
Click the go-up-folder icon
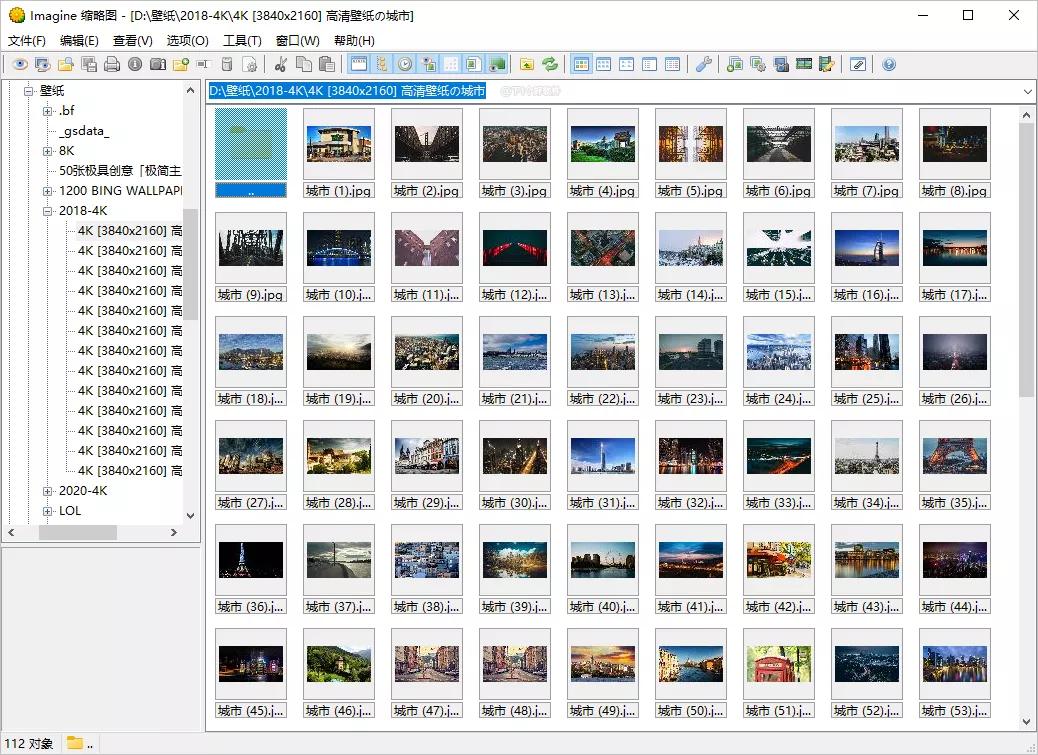(x=527, y=64)
